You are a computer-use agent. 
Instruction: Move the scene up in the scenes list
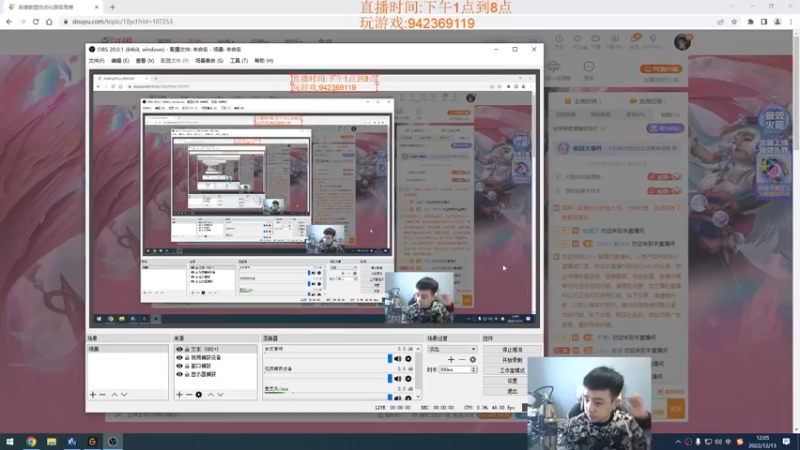tap(114, 394)
